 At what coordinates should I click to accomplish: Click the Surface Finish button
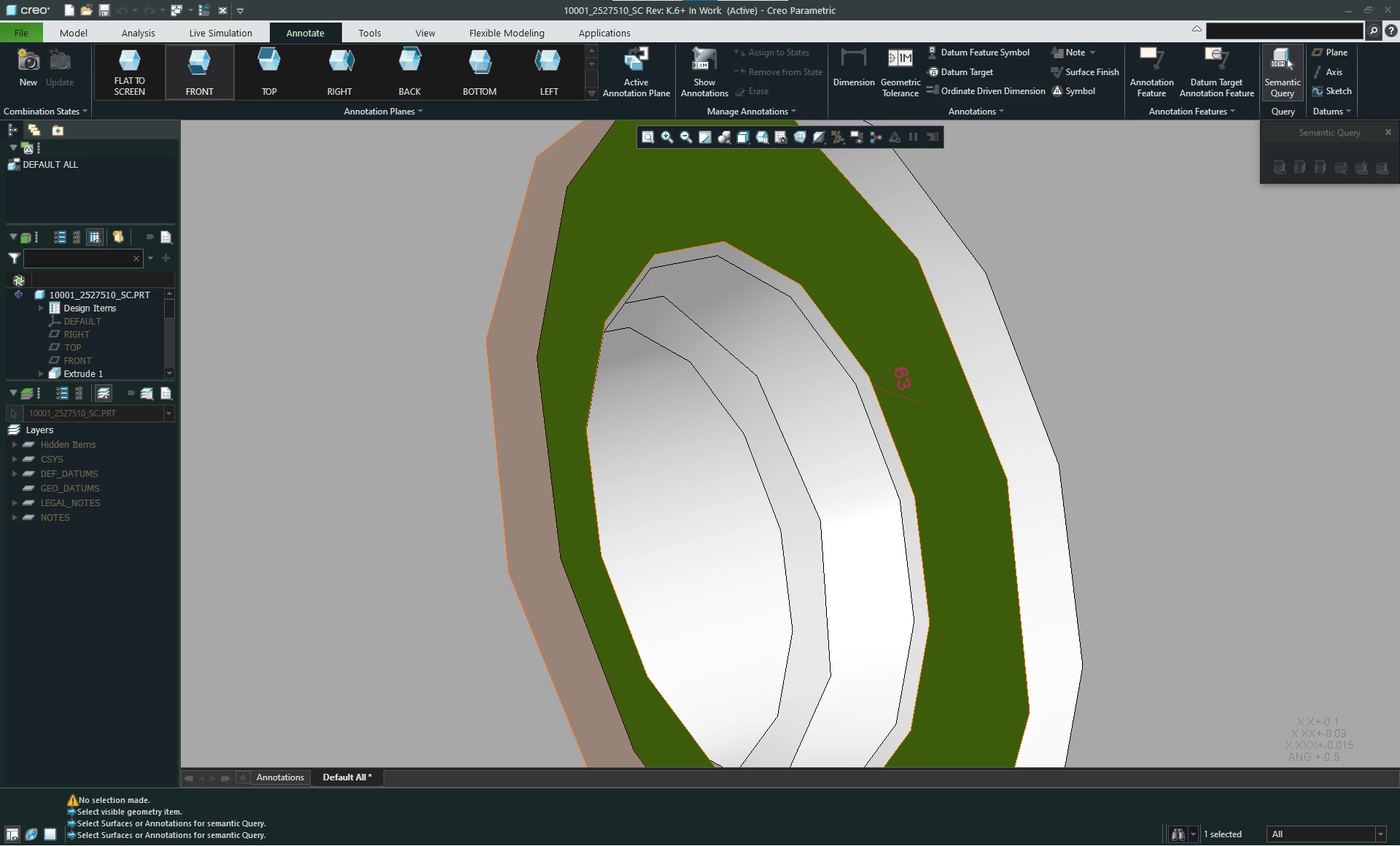tap(1084, 72)
